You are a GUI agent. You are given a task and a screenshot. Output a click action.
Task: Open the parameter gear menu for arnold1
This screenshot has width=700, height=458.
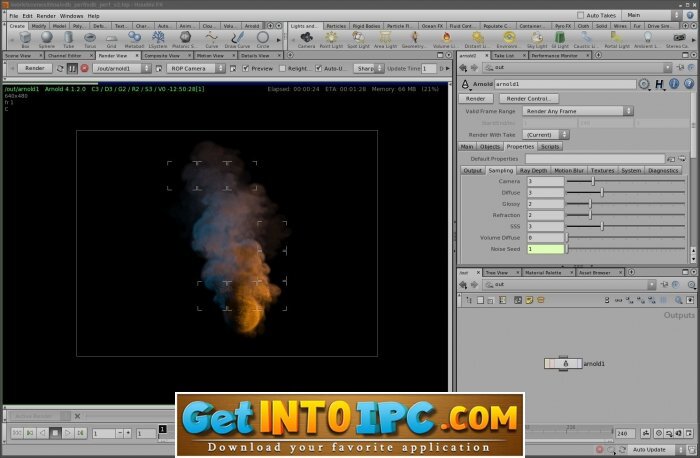click(x=643, y=83)
